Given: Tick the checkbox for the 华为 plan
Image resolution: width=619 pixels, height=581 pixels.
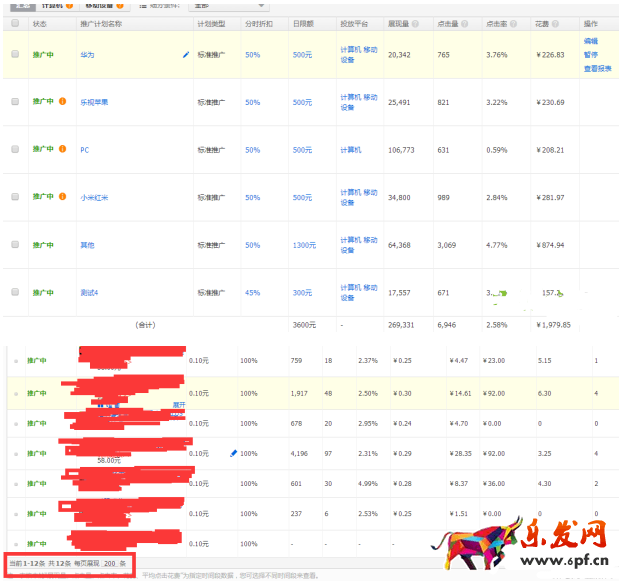Looking at the screenshot, I should tap(15, 54).
